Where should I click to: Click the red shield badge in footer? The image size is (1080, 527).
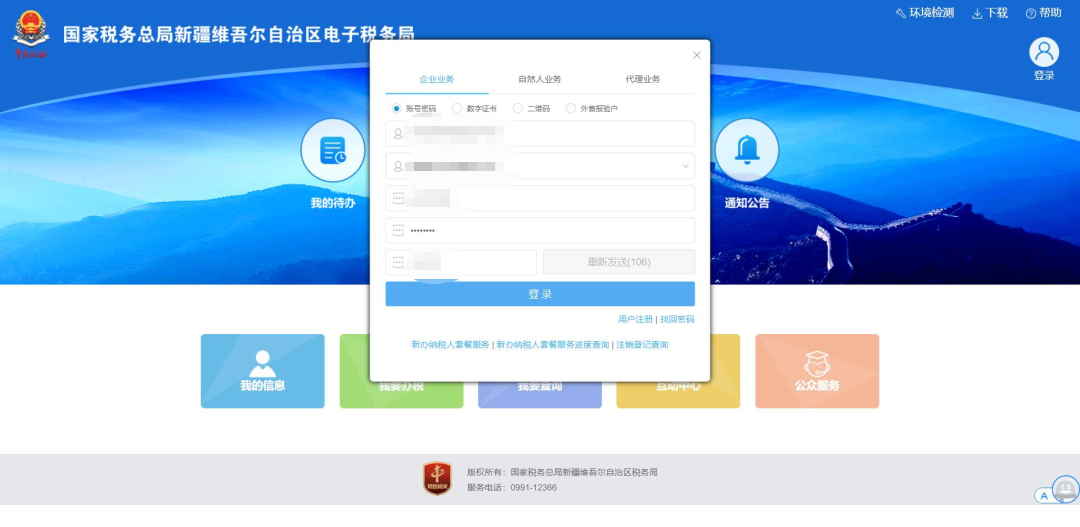437,479
